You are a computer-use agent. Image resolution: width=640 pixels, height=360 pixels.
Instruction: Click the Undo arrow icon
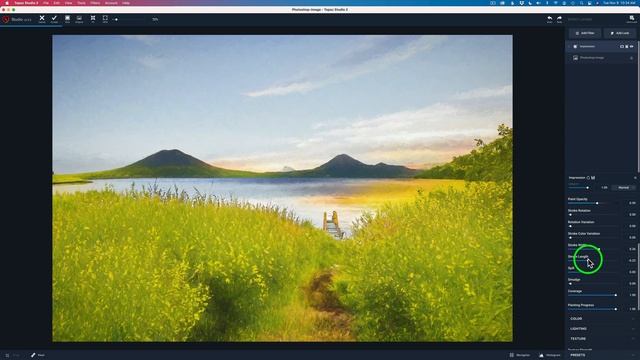click(x=549, y=18)
